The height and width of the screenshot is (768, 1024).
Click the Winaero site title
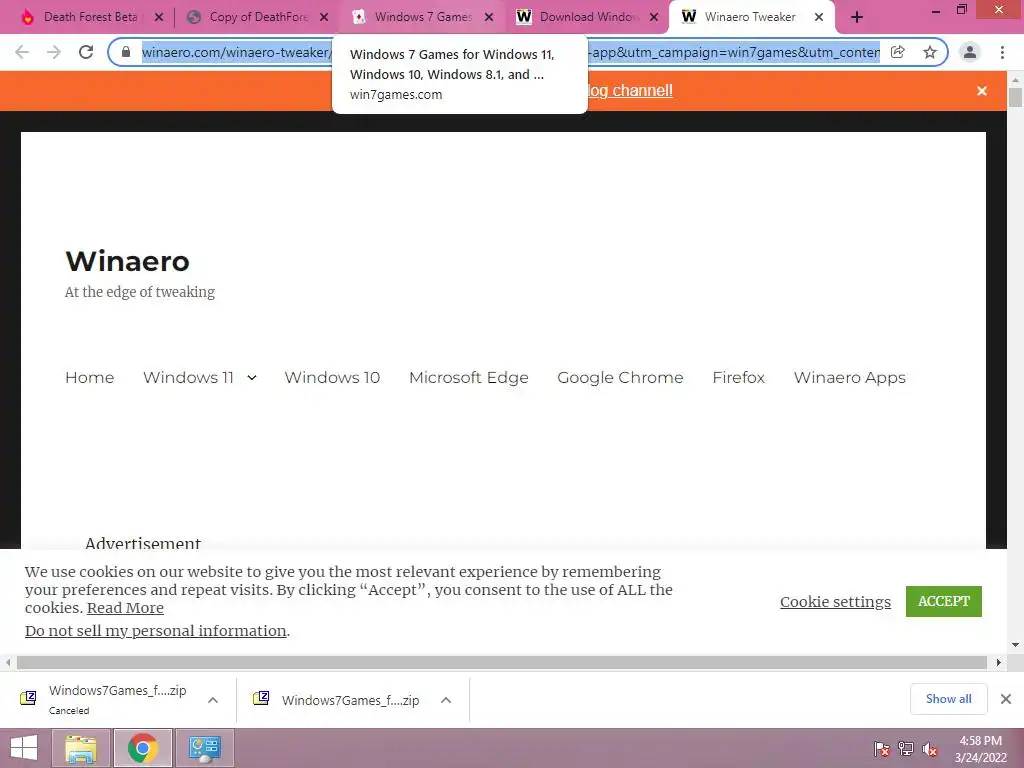point(127,261)
